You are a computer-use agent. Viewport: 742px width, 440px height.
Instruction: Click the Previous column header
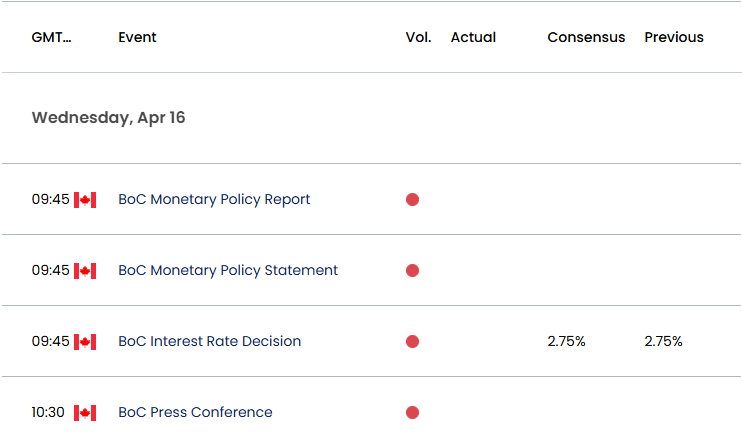coord(674,37)
